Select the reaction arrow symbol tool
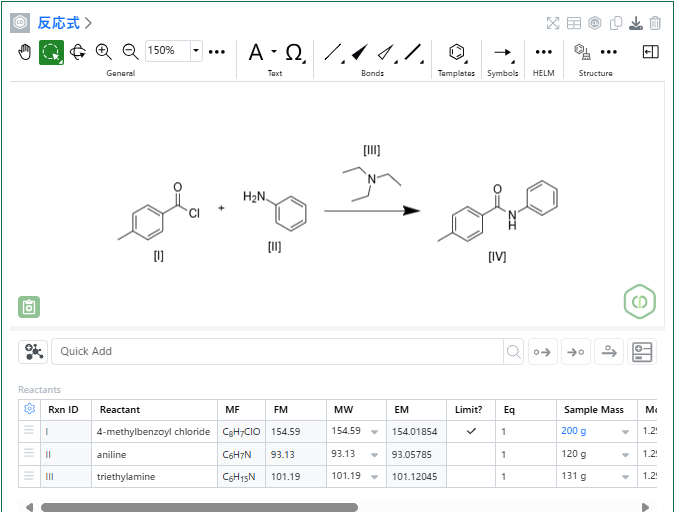679x512 pixels. pos(503,52)
